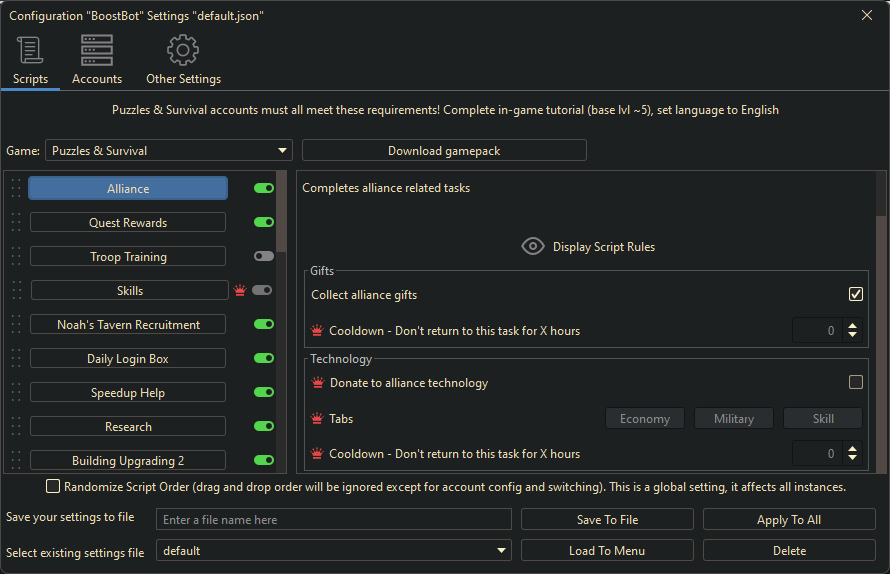
Task: Switch to the Accounts tab
Action: click(x=96, y=60)
